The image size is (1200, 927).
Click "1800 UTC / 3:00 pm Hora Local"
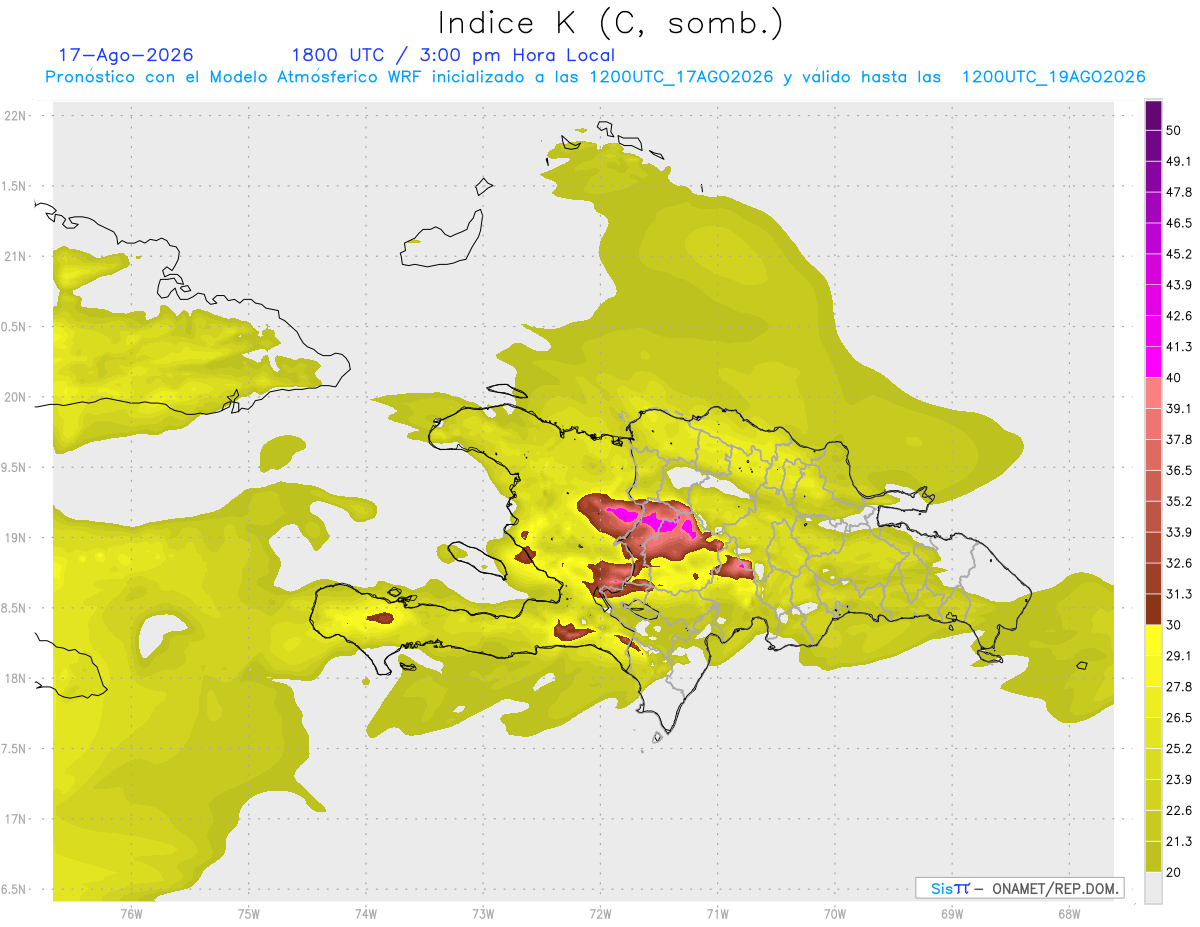click(453, 55)
